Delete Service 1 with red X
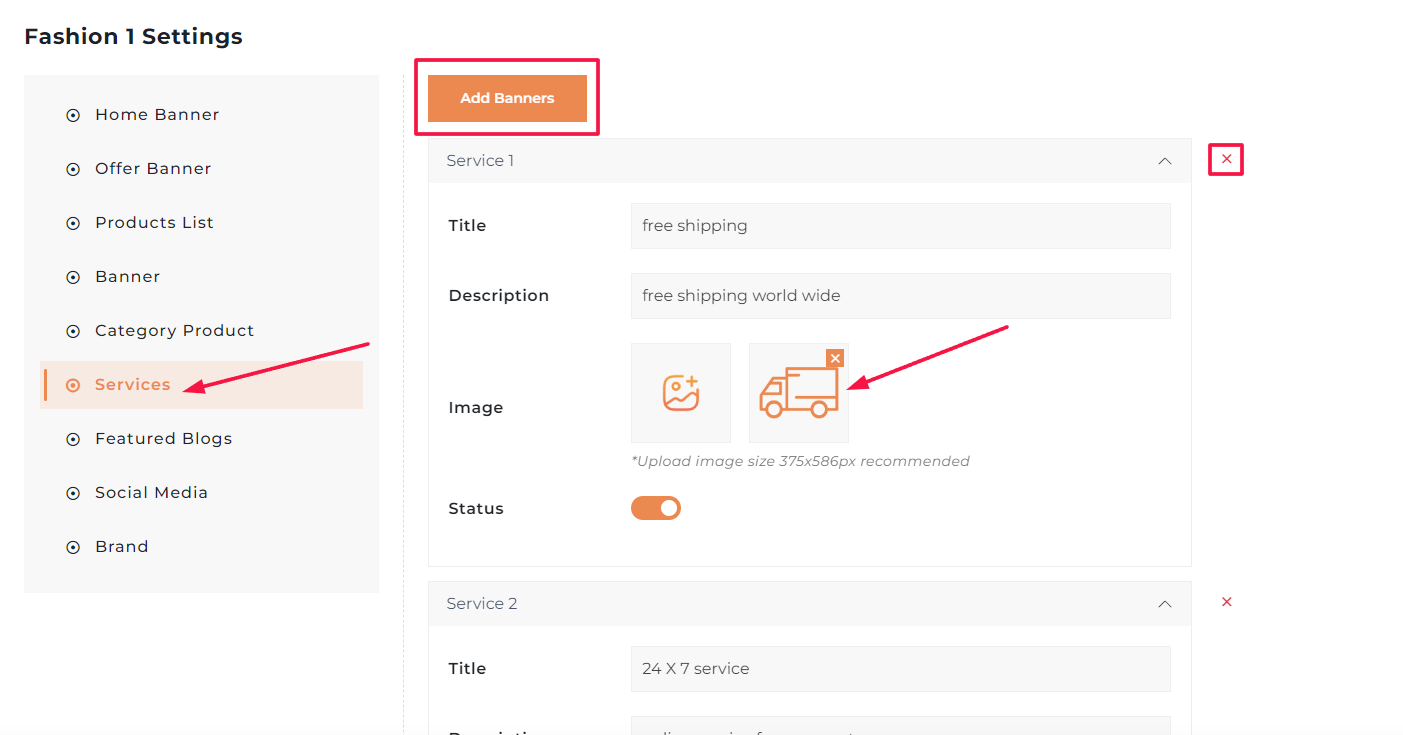 click(x=1226, y=159)
